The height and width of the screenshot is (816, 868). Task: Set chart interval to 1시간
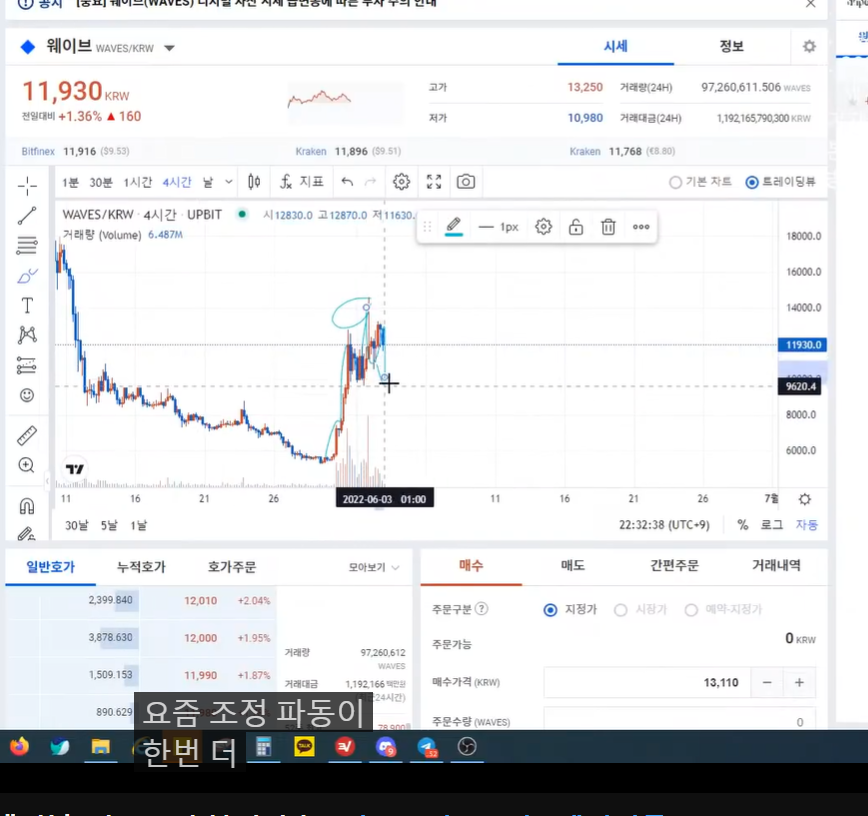137,182
